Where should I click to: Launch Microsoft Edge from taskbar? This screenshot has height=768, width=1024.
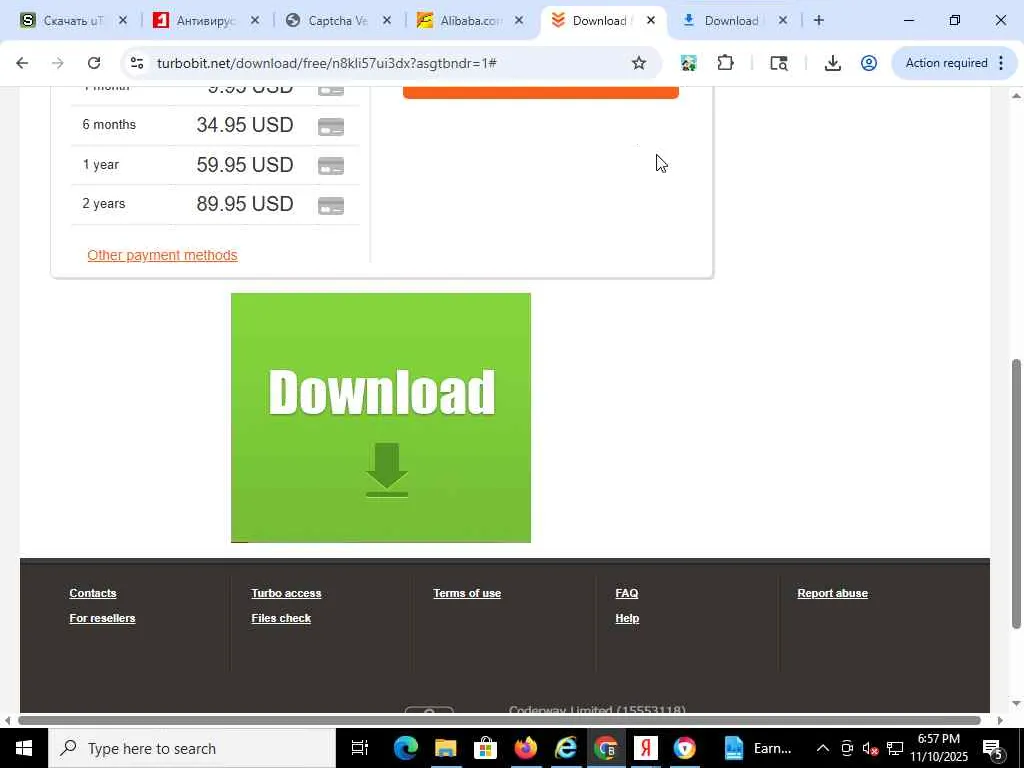[x=406, y=748]
